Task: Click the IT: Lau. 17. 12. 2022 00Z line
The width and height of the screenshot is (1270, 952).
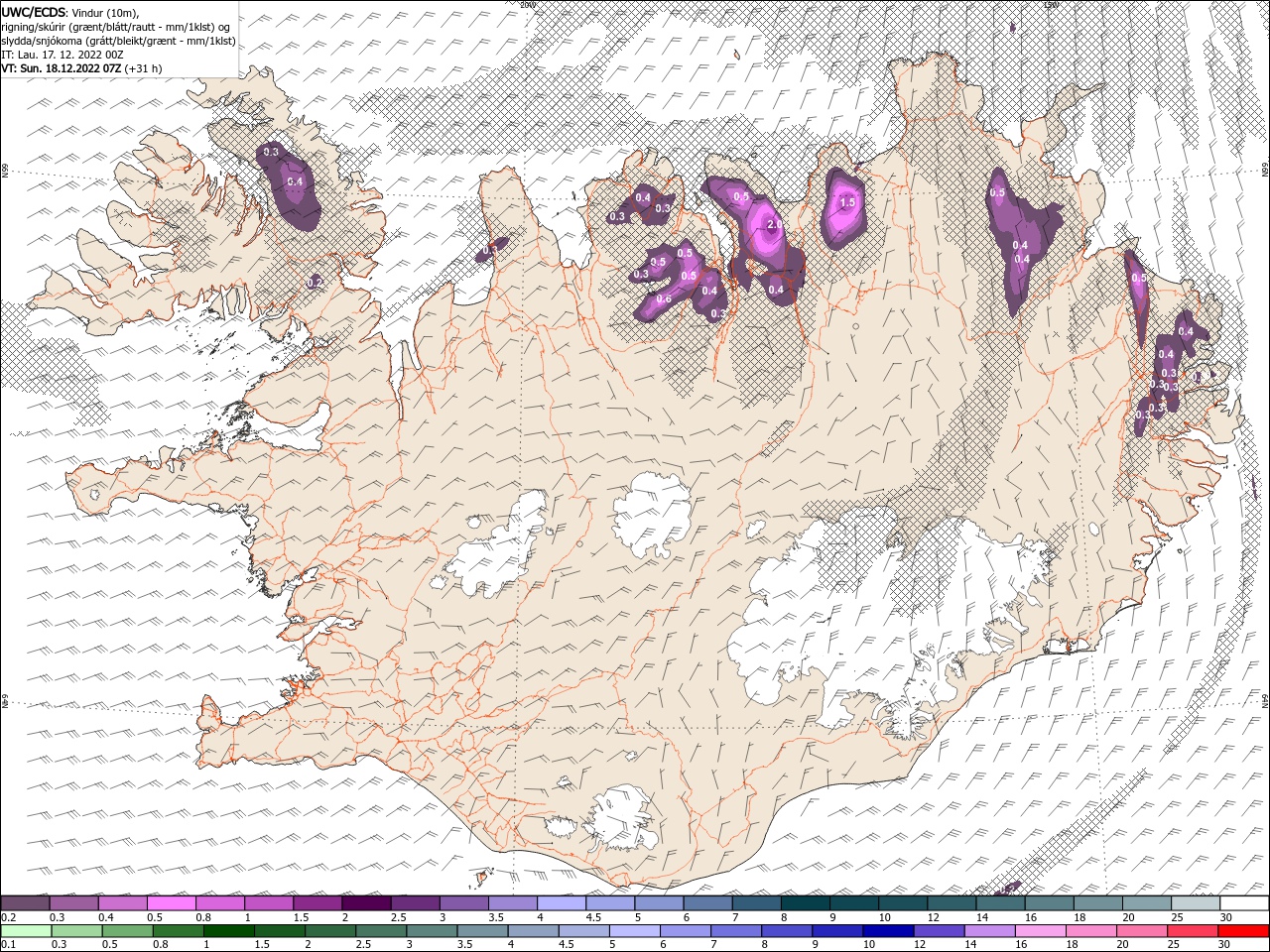Action: pyautogui.click(x=62, y=55)
